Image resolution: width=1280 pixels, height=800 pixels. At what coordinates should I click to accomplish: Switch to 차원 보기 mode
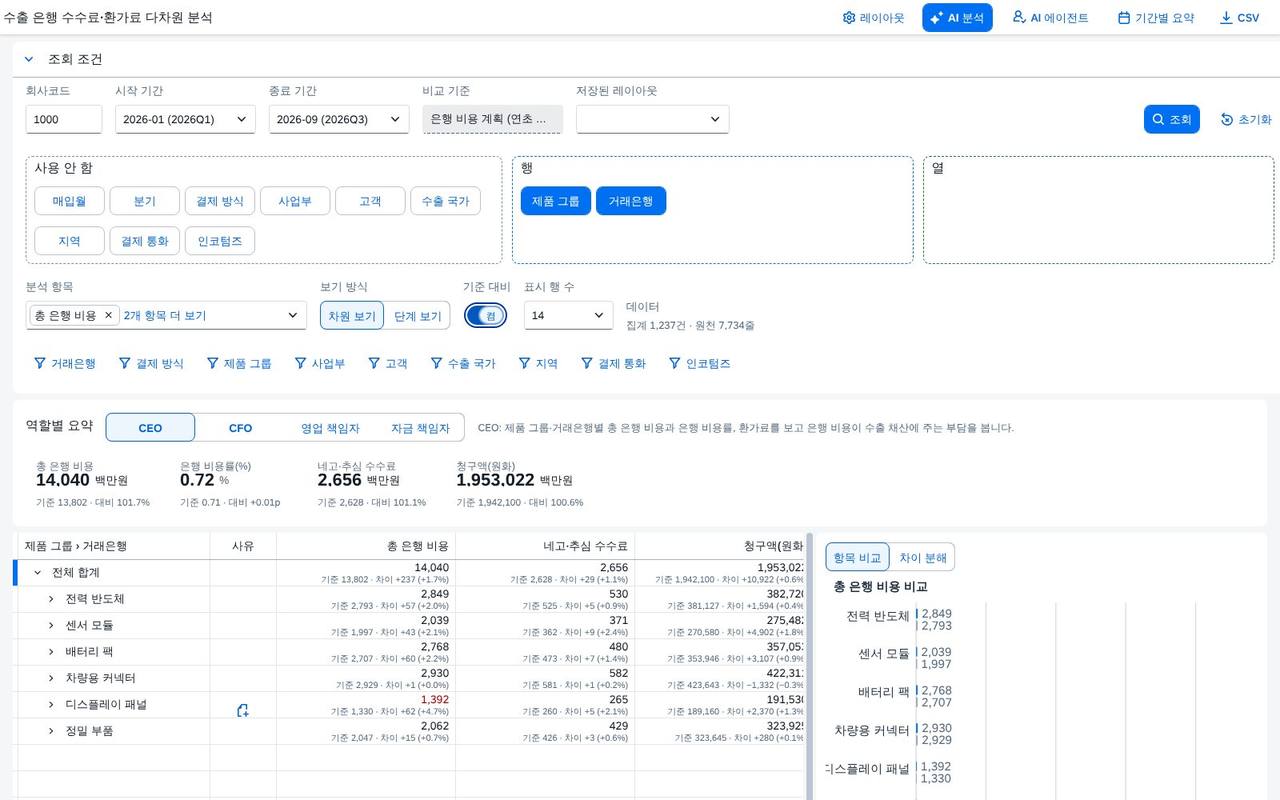click(352, 316)
